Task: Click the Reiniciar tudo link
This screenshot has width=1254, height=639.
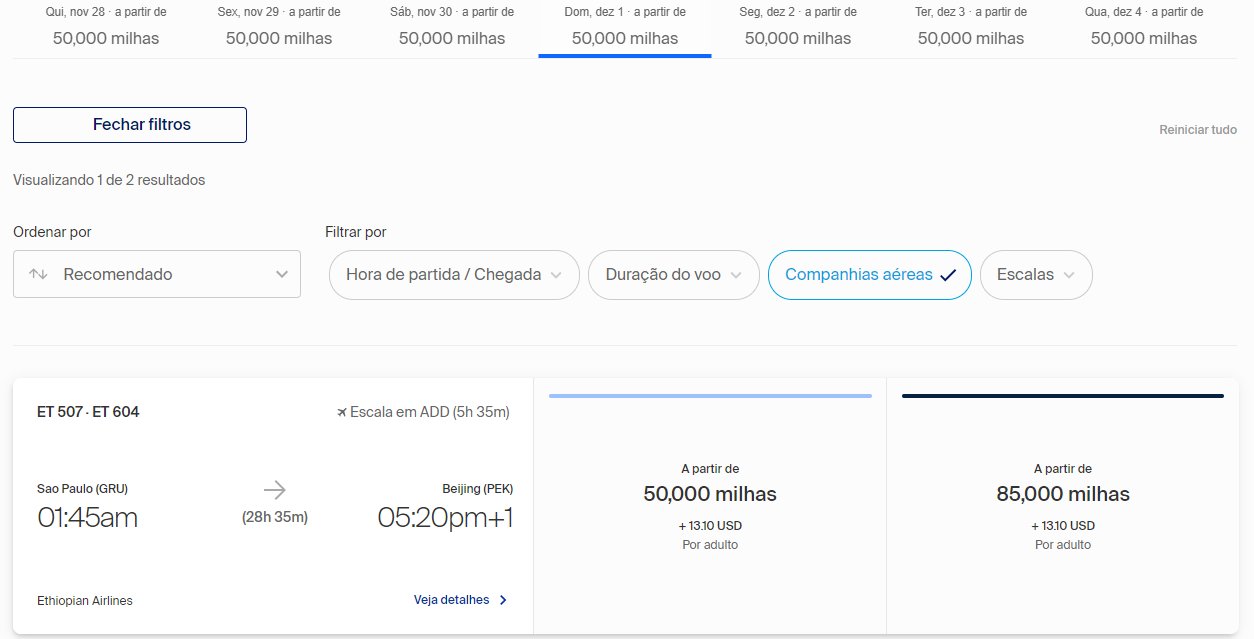Action: coord(1198,130)
